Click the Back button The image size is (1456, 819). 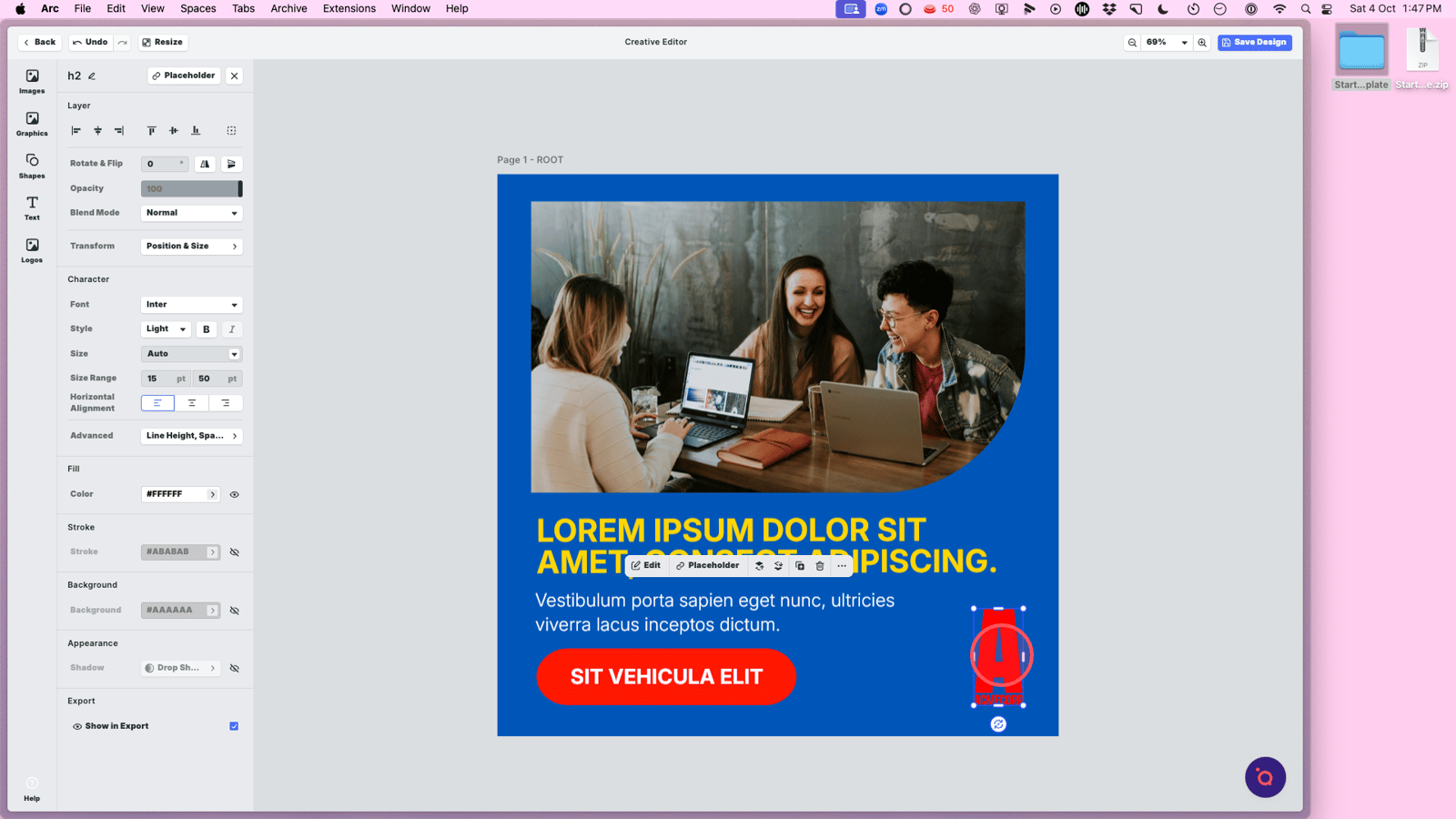(40, 42)
